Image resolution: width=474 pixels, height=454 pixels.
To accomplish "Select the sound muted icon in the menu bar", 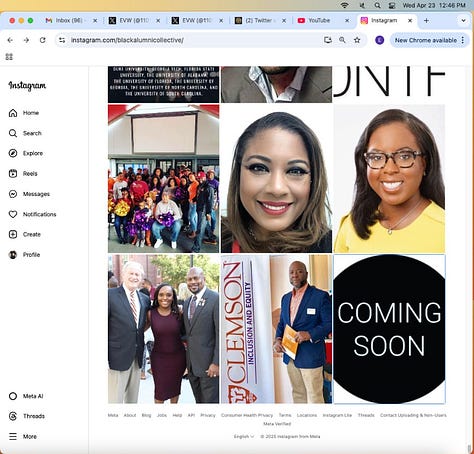I will coord(362,5).
